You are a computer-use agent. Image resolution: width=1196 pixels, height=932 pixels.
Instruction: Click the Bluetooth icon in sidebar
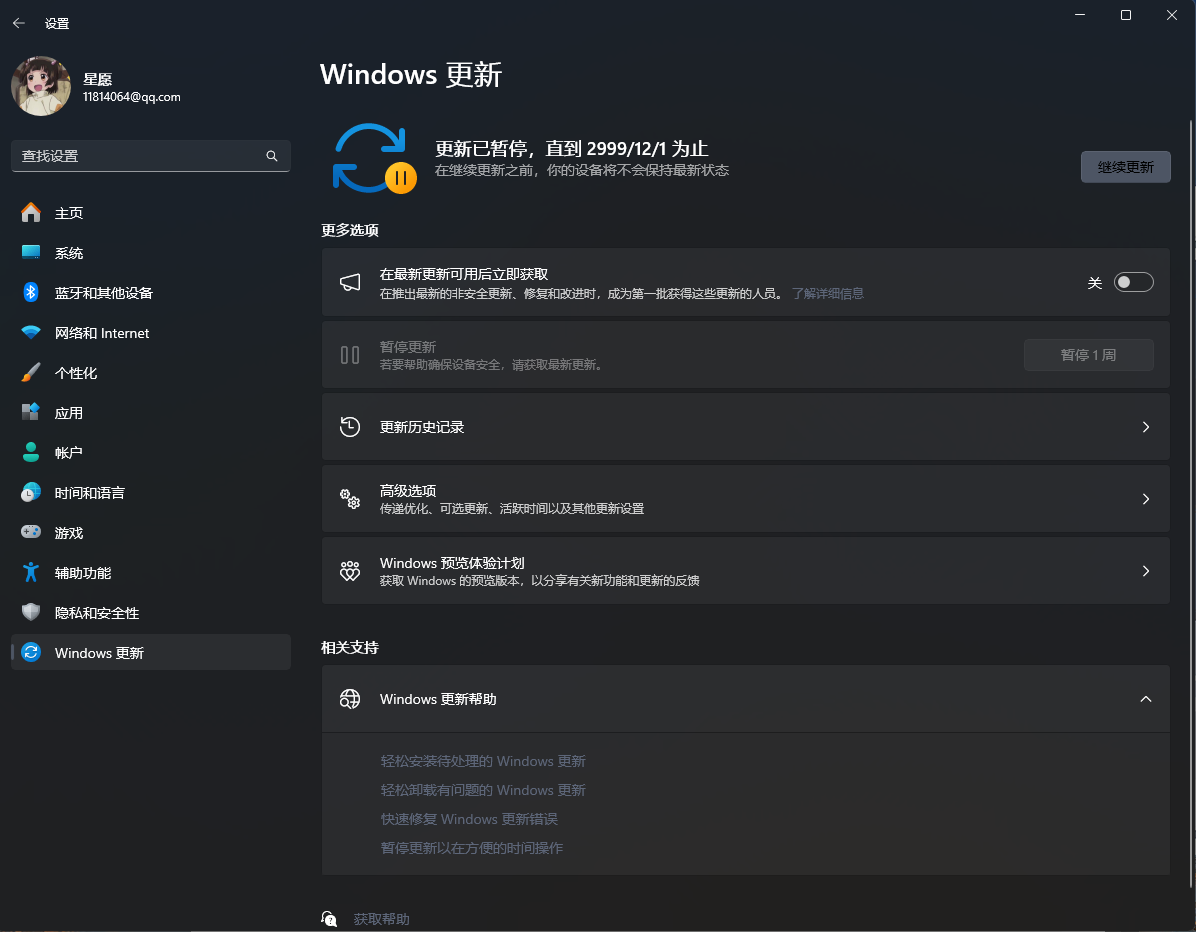click(x=31, y=292)
